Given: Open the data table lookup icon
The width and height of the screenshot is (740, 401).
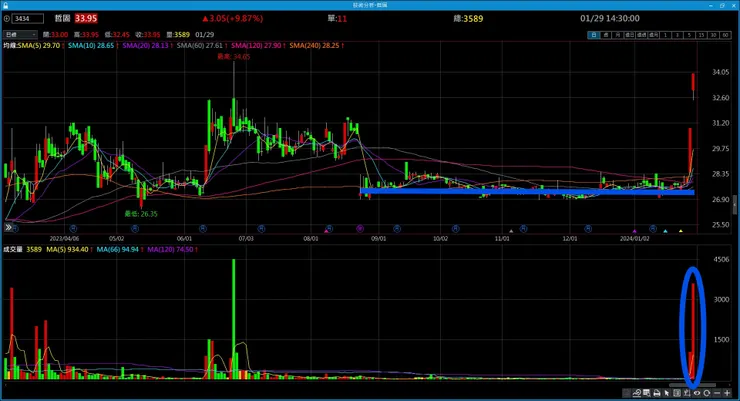Looking at the screenshot, I should (x=647, y=393).
